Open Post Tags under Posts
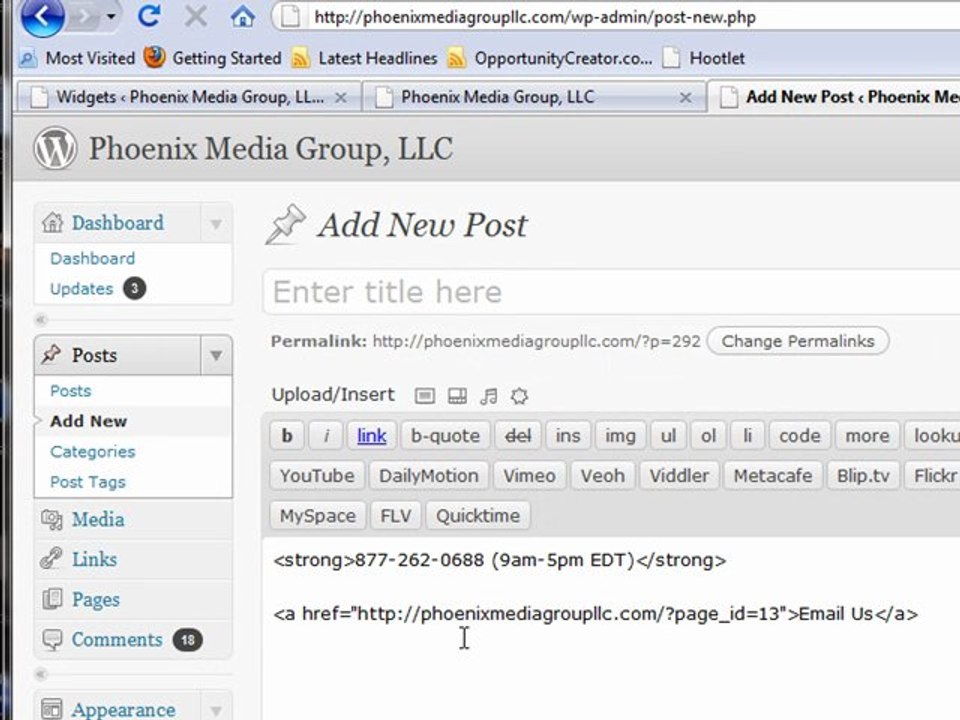 88,482
